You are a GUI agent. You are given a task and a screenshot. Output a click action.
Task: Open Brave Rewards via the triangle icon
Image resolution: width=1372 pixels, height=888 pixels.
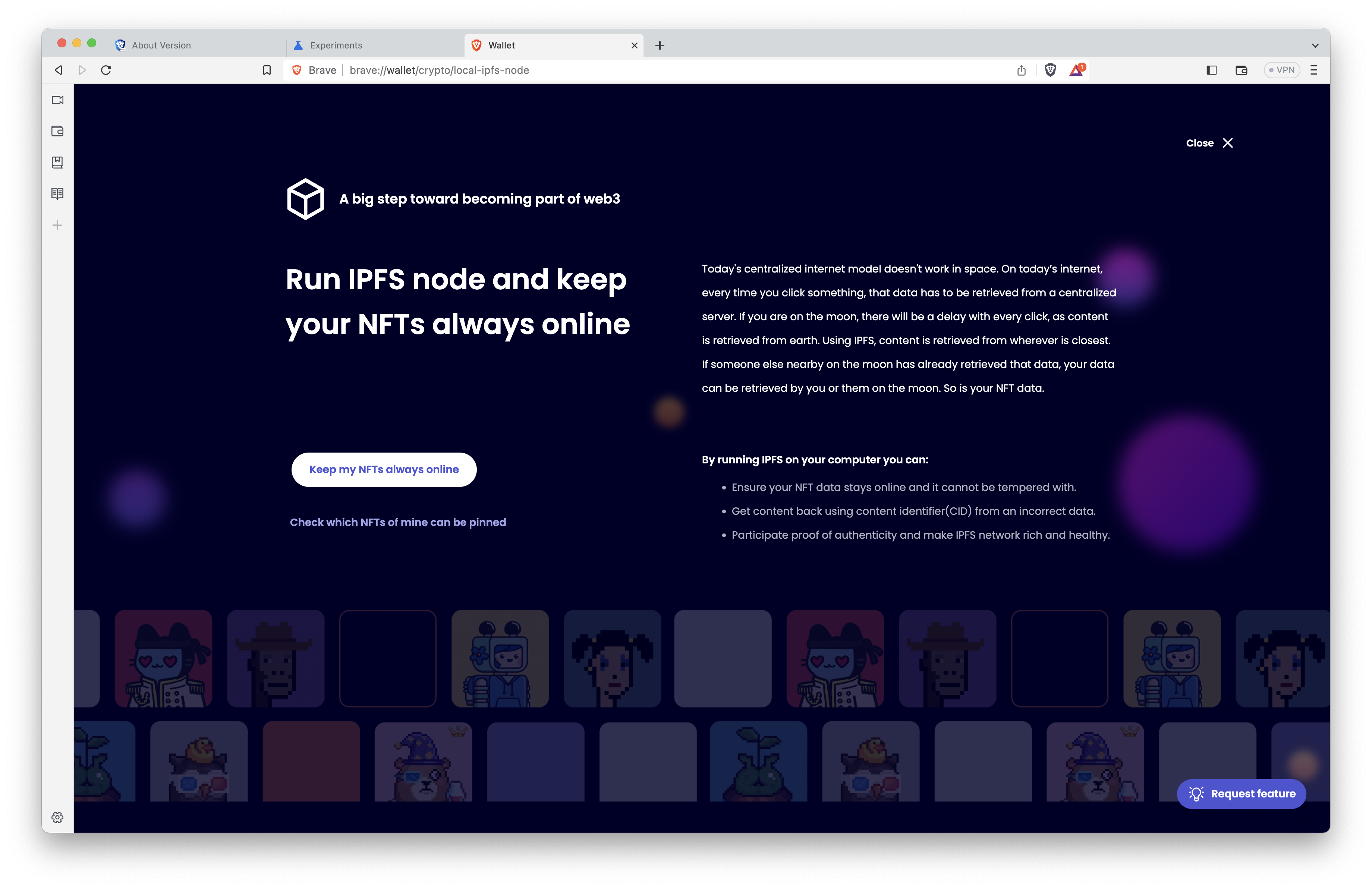(x=1076, y=70)
